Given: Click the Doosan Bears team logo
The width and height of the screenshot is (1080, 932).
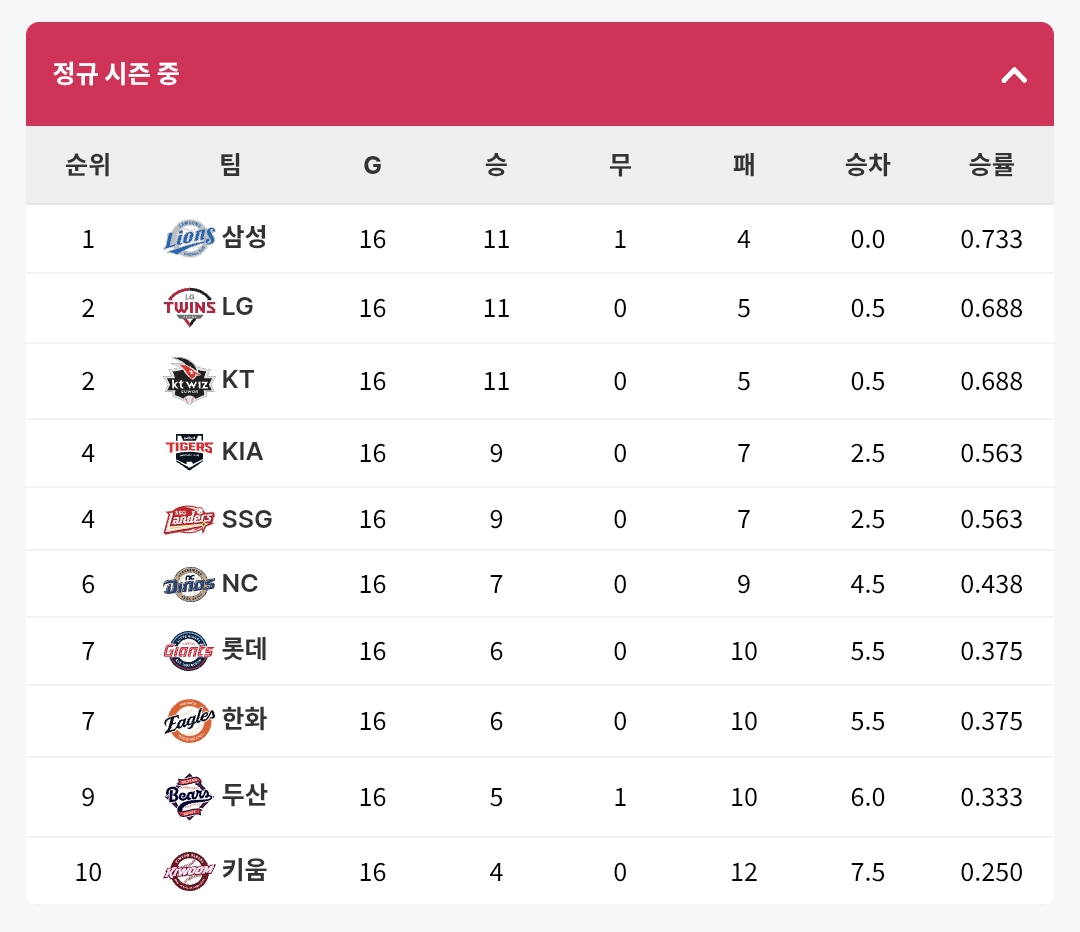Looking at the screenshot, I should (x=189, y=797).
